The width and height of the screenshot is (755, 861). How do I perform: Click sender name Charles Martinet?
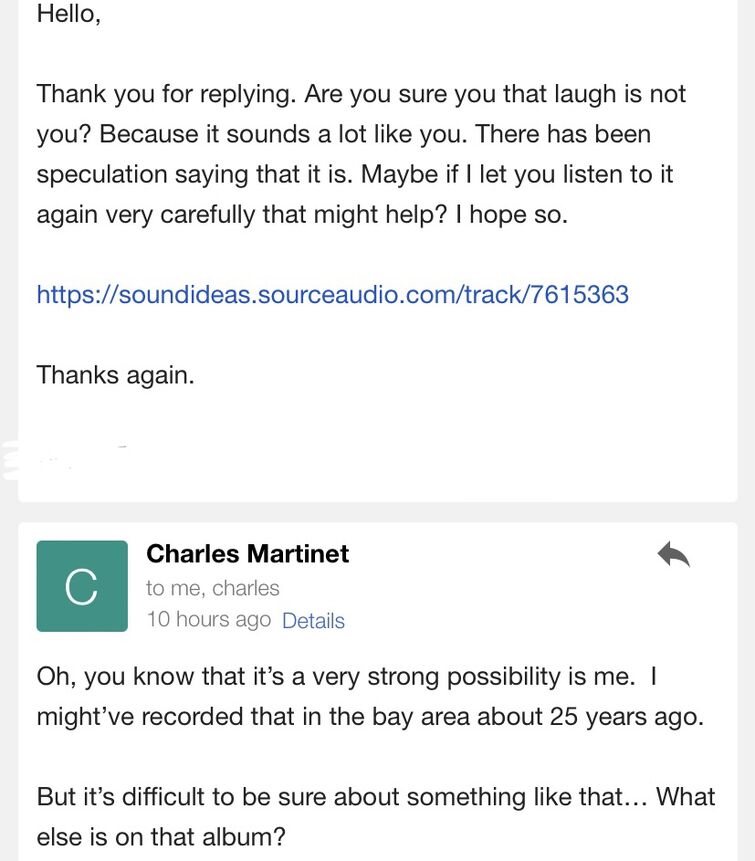tap(247, 554)
